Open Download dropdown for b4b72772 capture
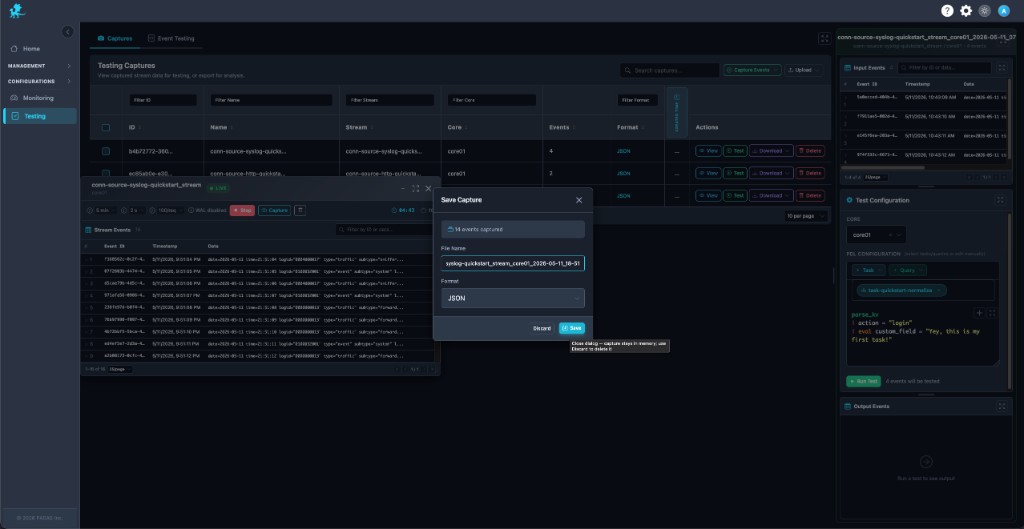This screenshot has width=1024, height=529. coord(771,151)
